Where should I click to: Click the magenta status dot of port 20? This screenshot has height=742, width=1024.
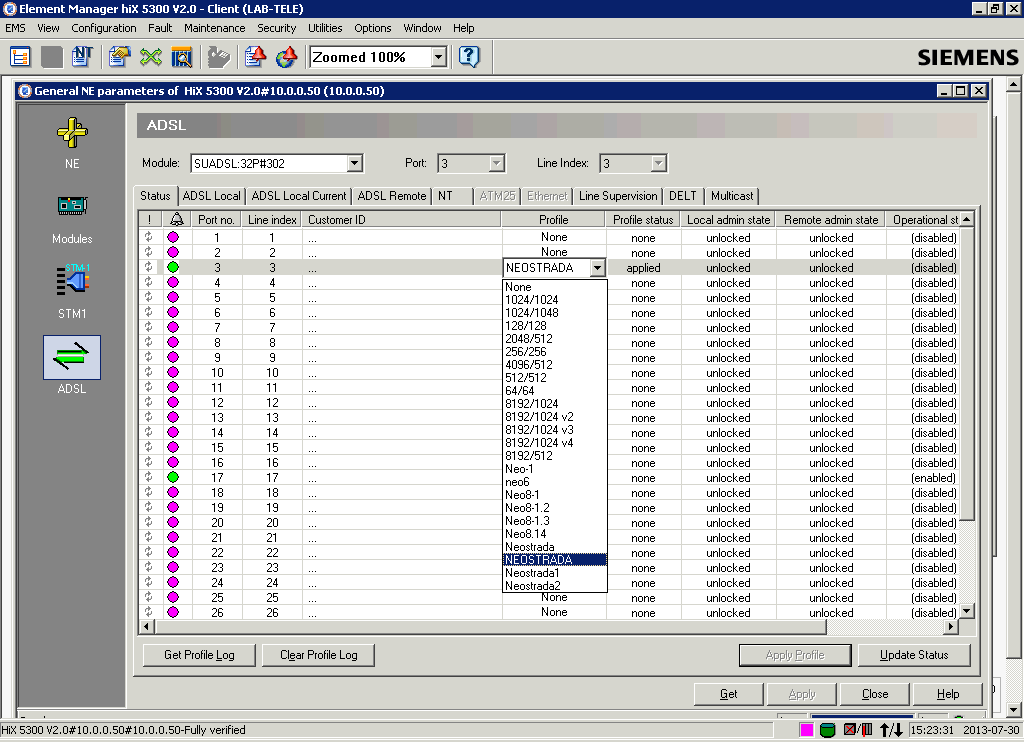(173, 523)
